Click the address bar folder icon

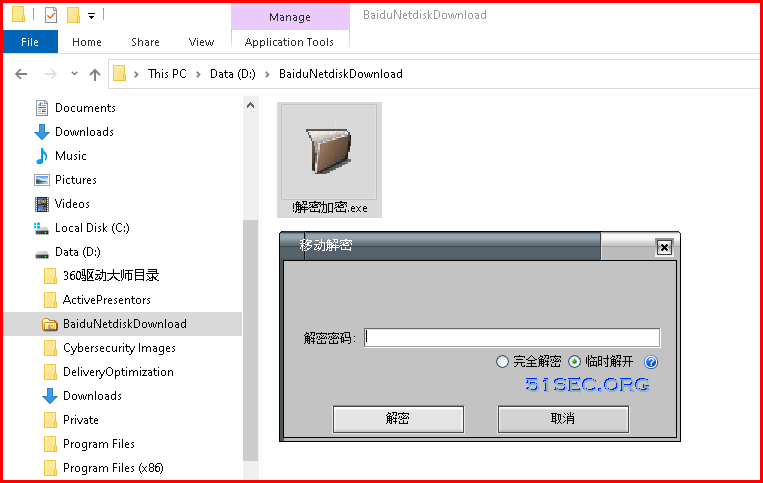coord(119,74)
